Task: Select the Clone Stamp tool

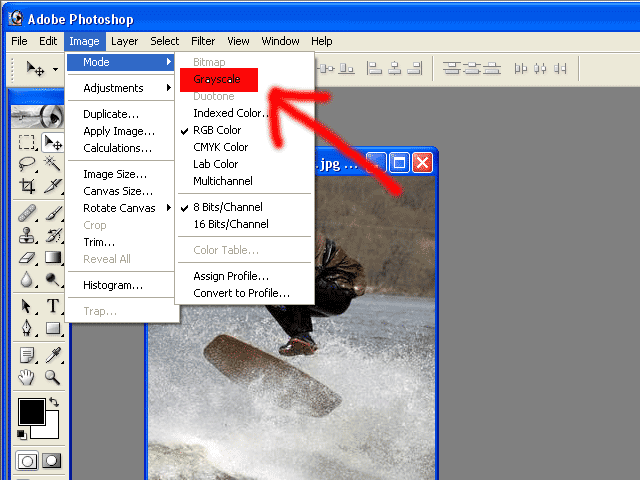Action: pos(27,236)
